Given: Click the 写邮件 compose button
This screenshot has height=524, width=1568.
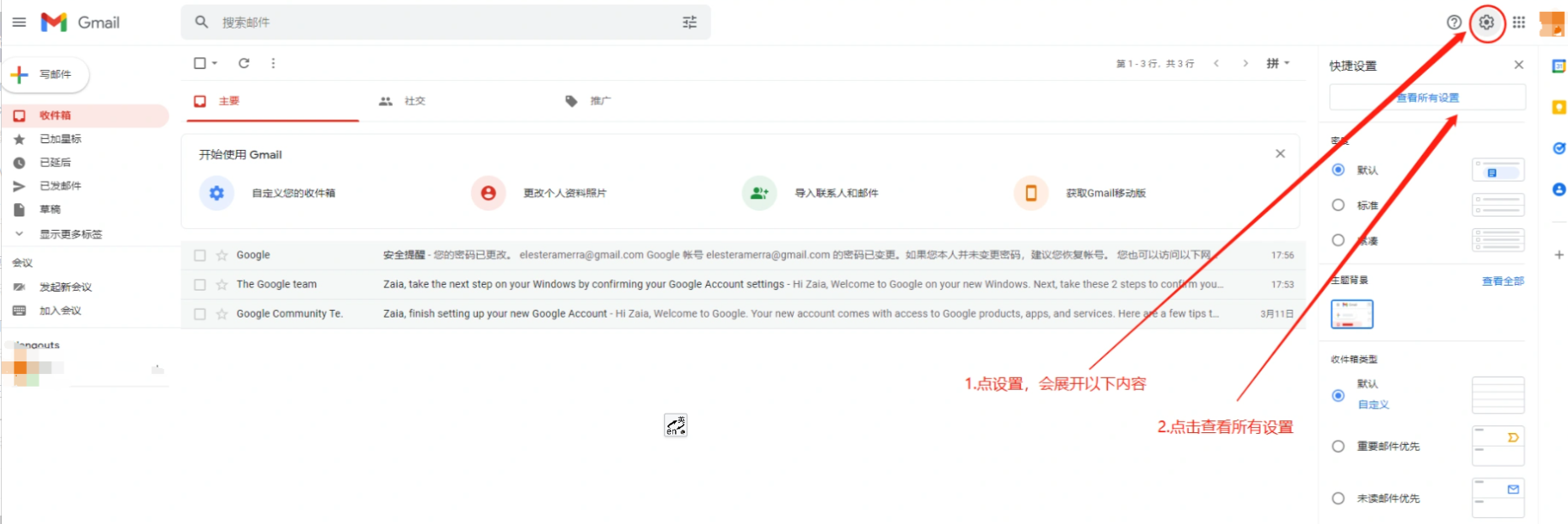Looking at the screenshot, I should pos(45,75).
